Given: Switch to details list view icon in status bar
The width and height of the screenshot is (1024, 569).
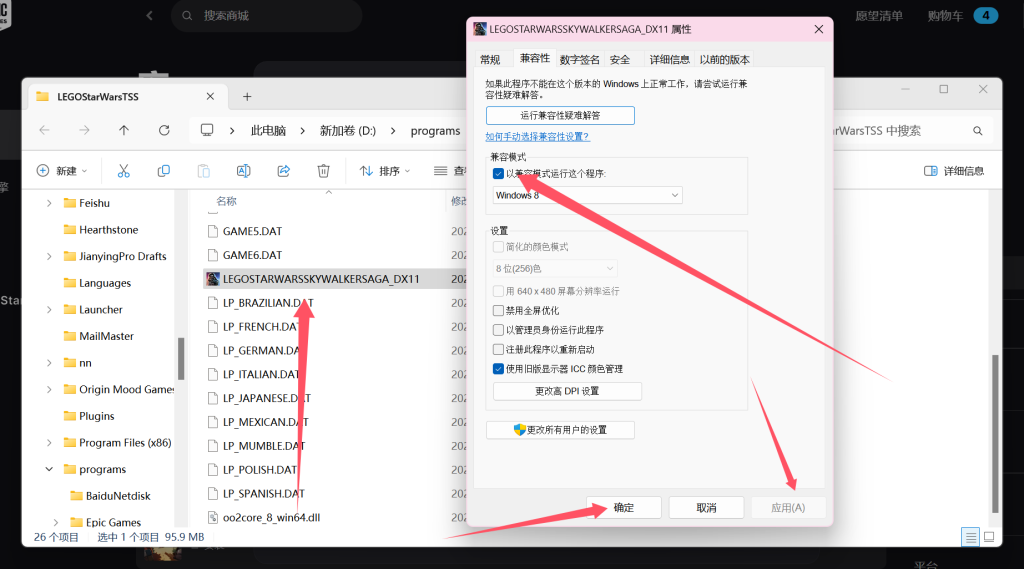Looking at the screenshot, I should 971,537.
